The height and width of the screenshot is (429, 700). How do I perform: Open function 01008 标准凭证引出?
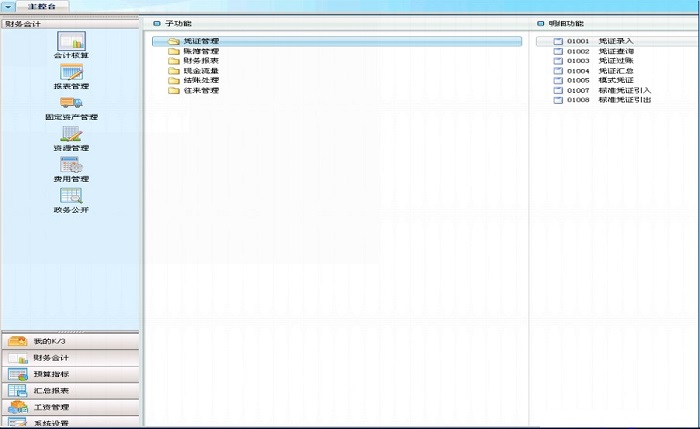tap(602, 100)
